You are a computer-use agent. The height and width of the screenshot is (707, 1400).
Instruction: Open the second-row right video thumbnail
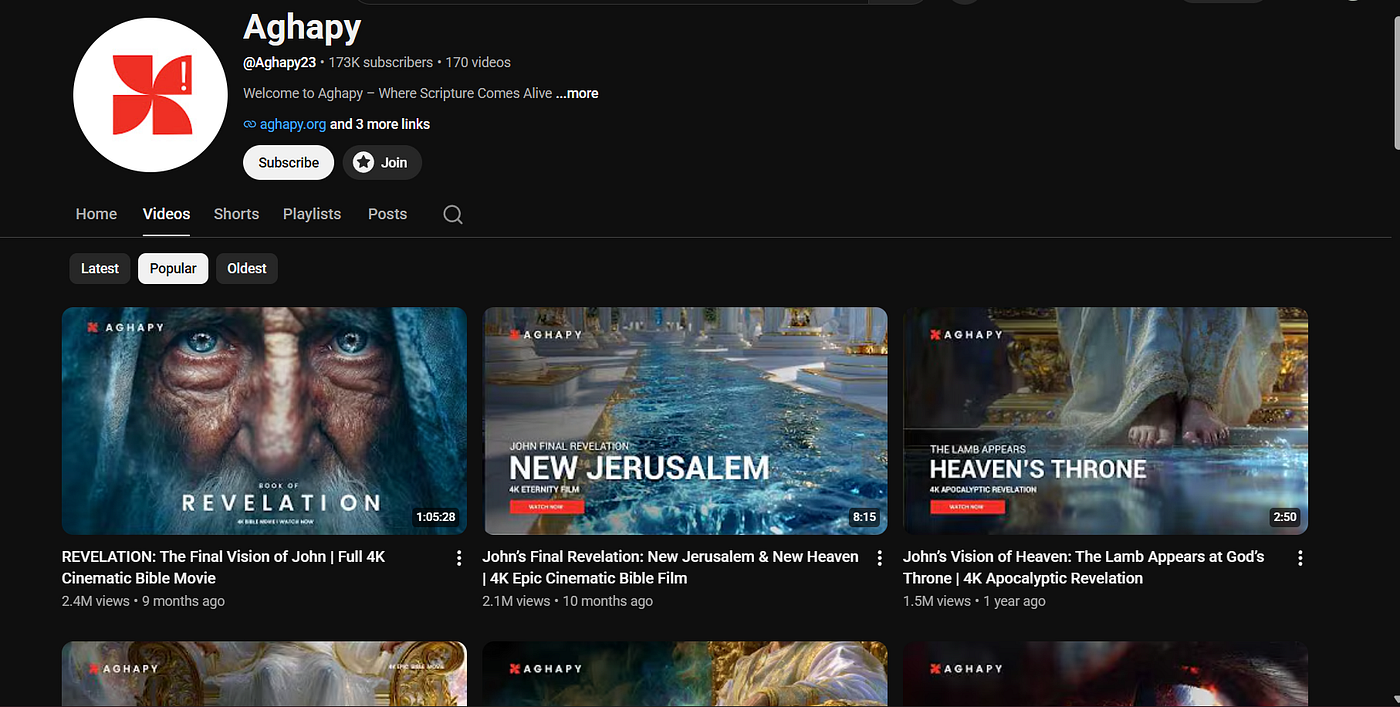pos(1105,674)
